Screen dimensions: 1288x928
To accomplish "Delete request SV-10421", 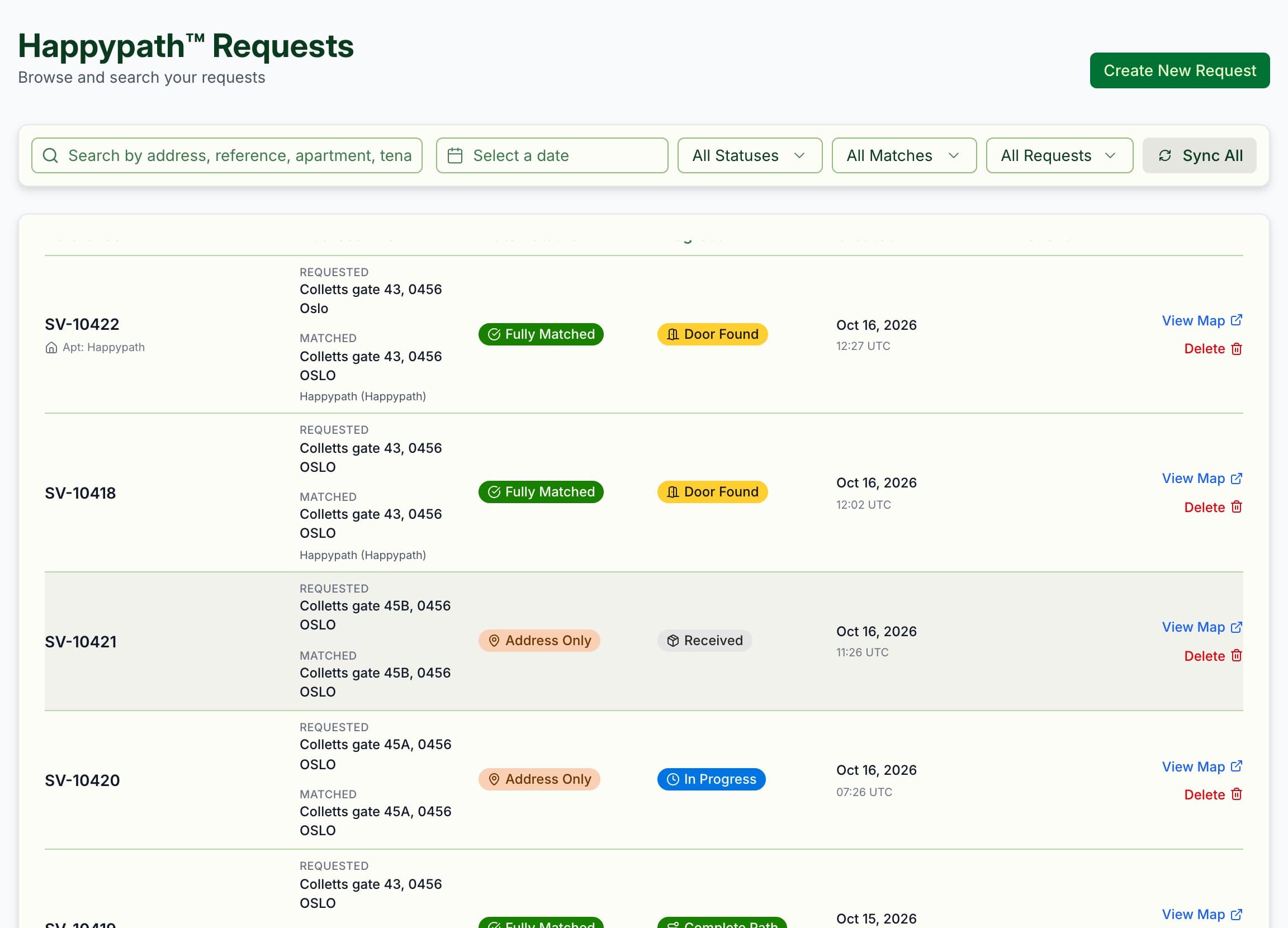I will pos(1213,655).
